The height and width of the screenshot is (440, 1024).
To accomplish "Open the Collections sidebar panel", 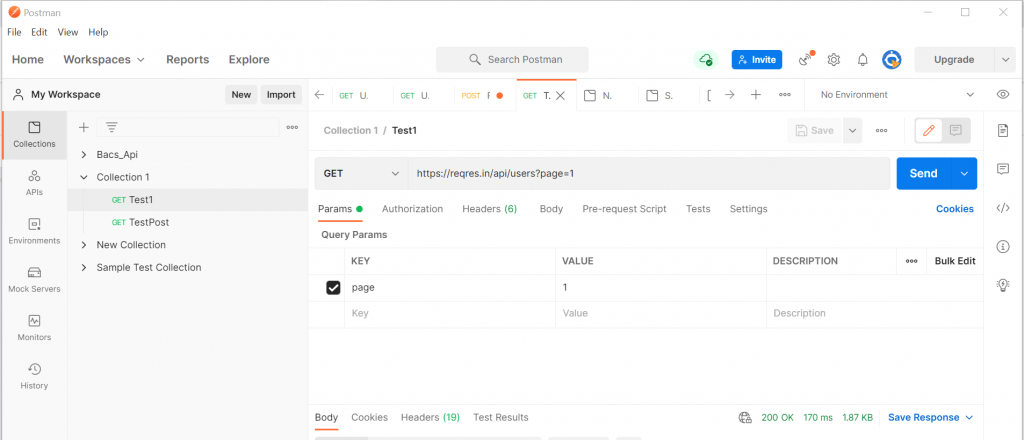I will click(x=34, y=135).
